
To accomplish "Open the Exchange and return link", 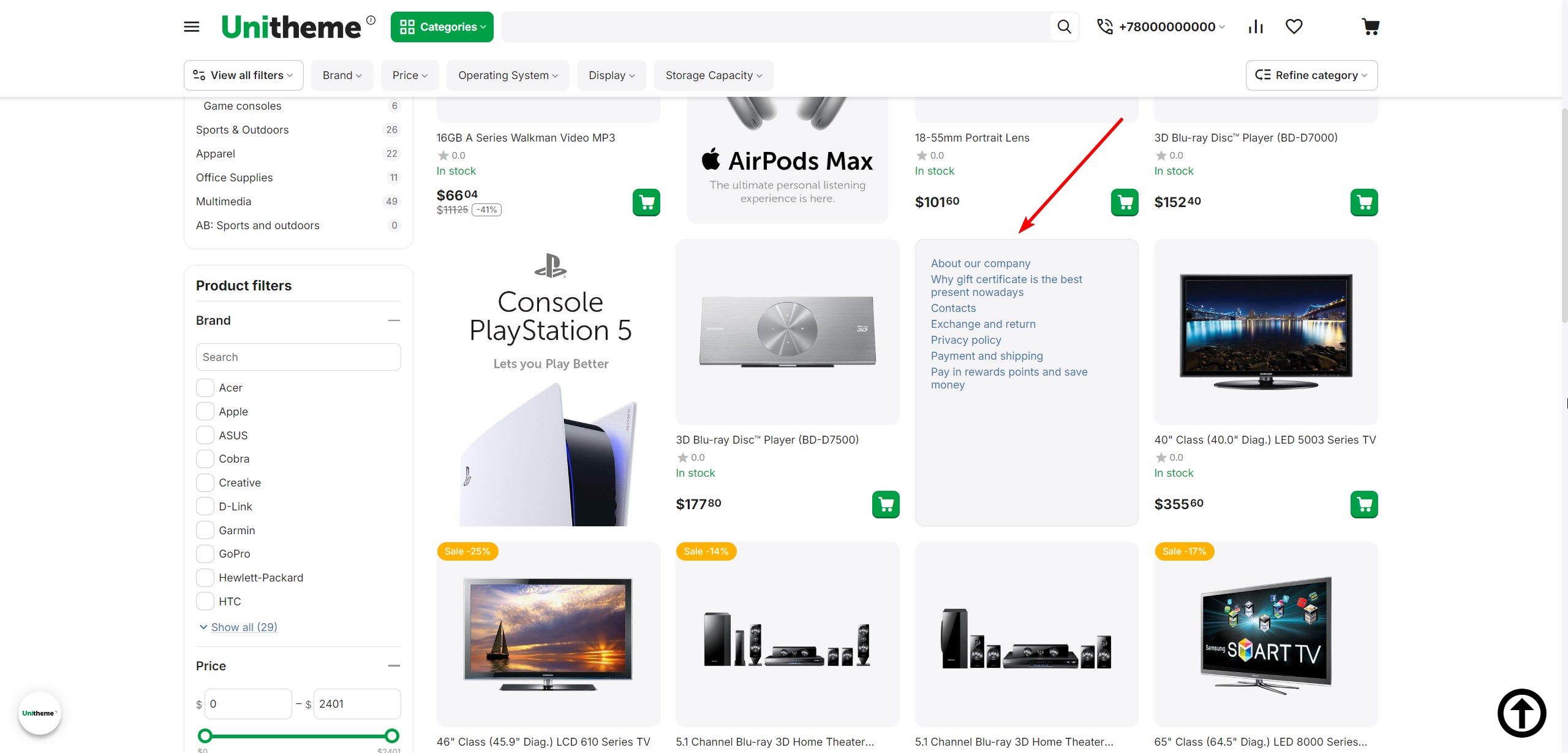I will tap(983, 324).
